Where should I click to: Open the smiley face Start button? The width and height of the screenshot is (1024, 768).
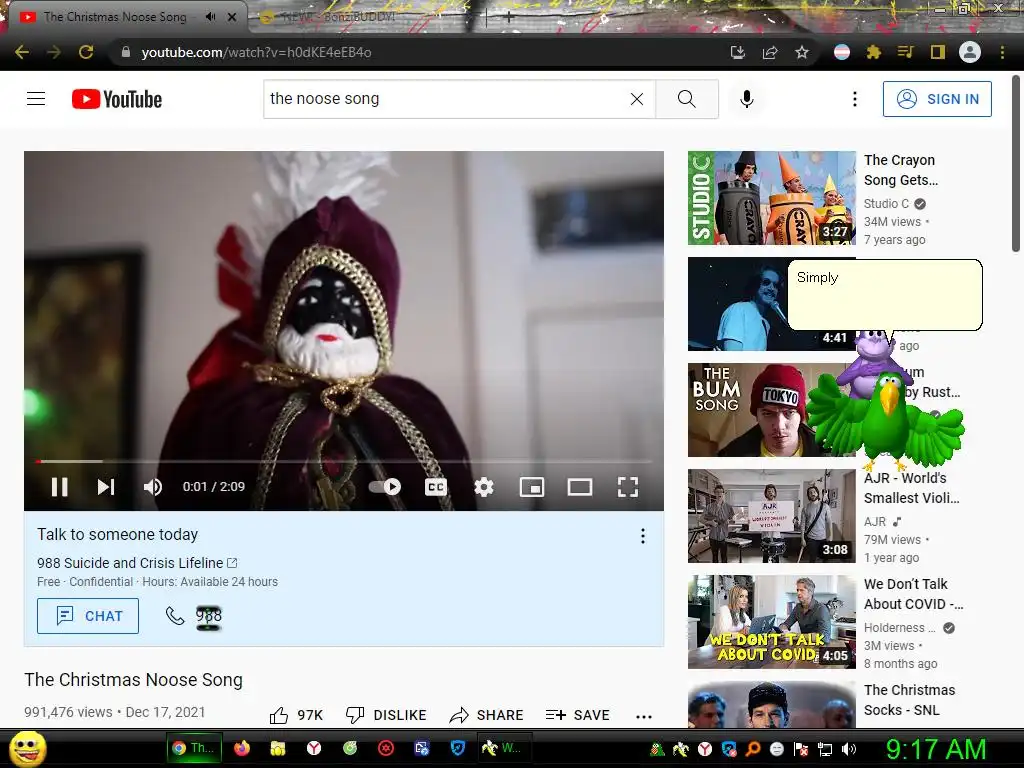click(27, 749)
